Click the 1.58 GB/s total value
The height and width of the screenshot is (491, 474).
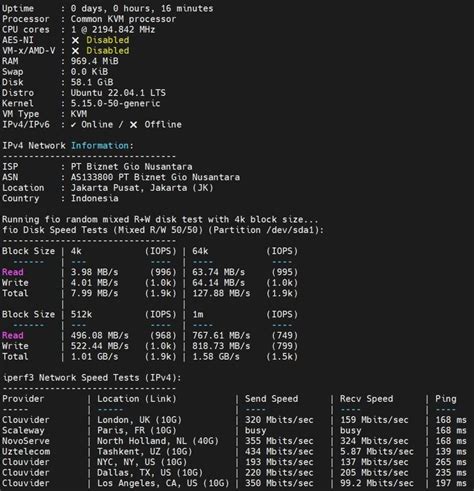[x=216, y=357]
